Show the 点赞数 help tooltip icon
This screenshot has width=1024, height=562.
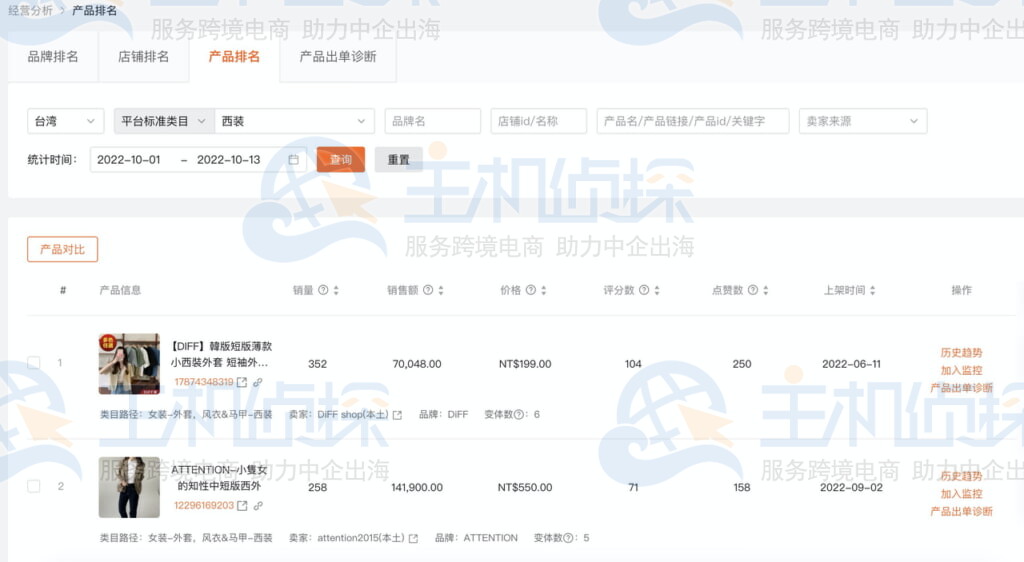753,290
